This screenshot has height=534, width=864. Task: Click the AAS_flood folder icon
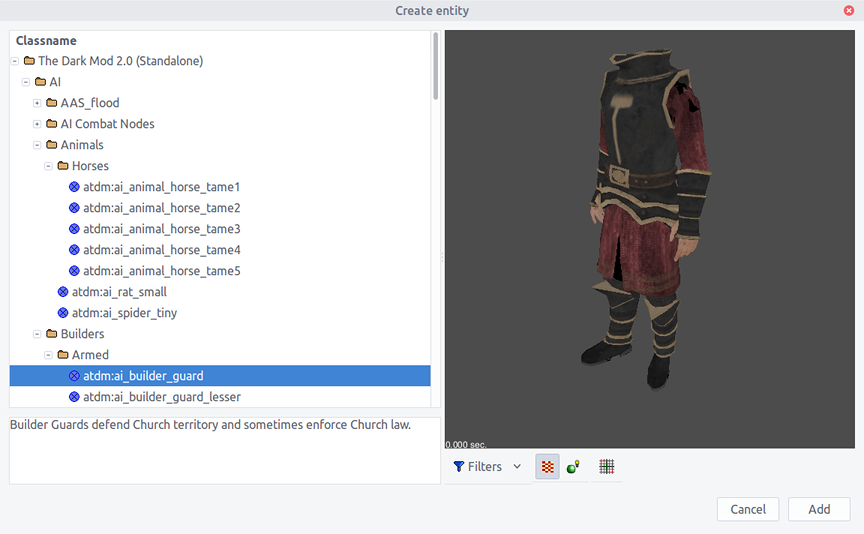(x=52, y=103)
